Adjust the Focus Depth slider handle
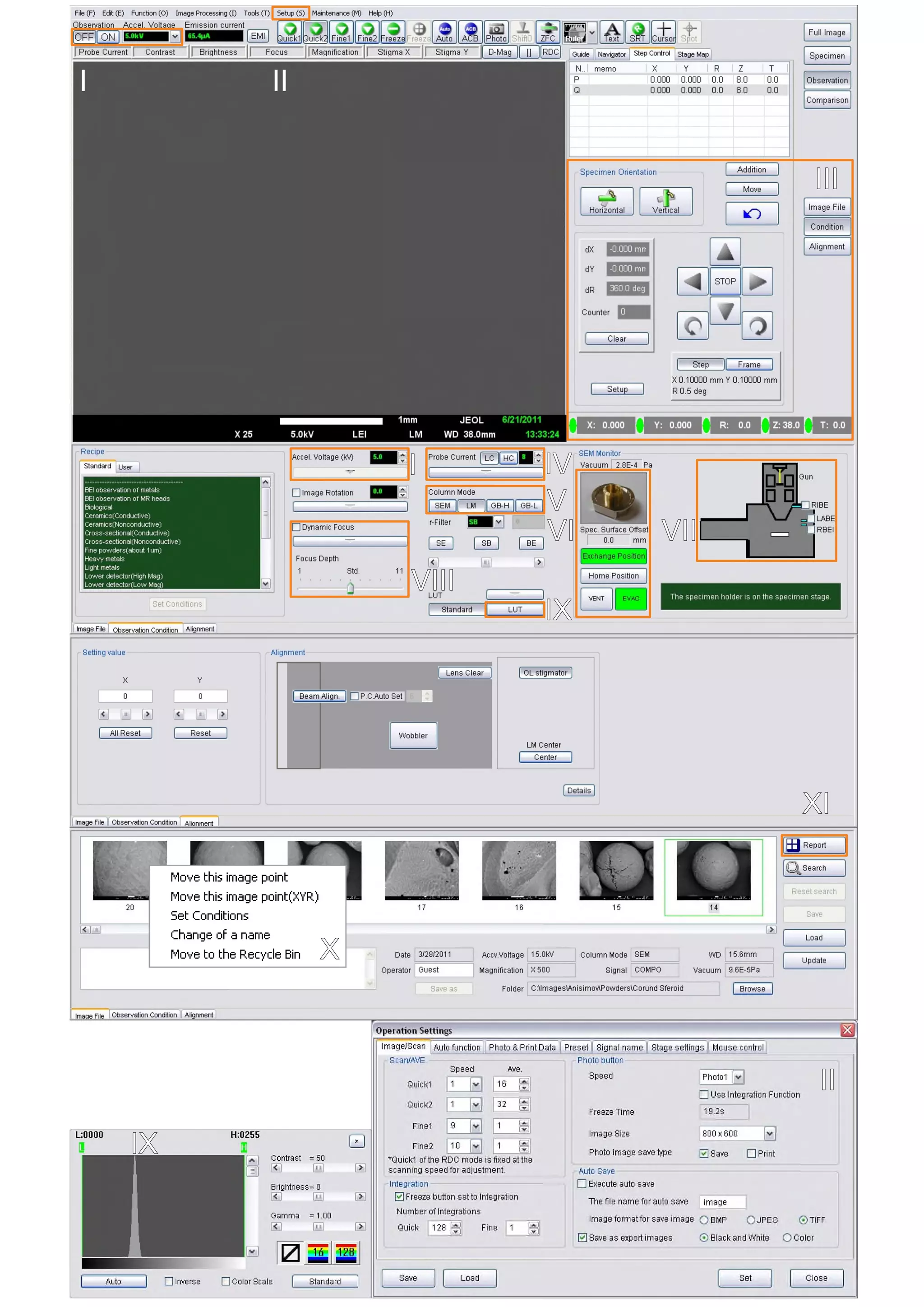This screenshot has width=924, height=1307. click(x=351, y=588)
